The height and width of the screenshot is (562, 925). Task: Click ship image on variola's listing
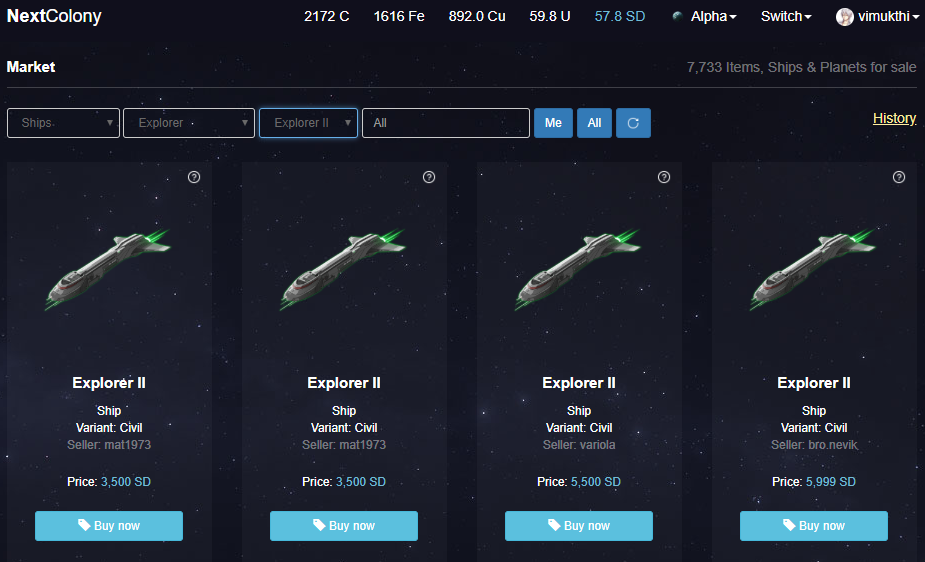pos(579,270)
